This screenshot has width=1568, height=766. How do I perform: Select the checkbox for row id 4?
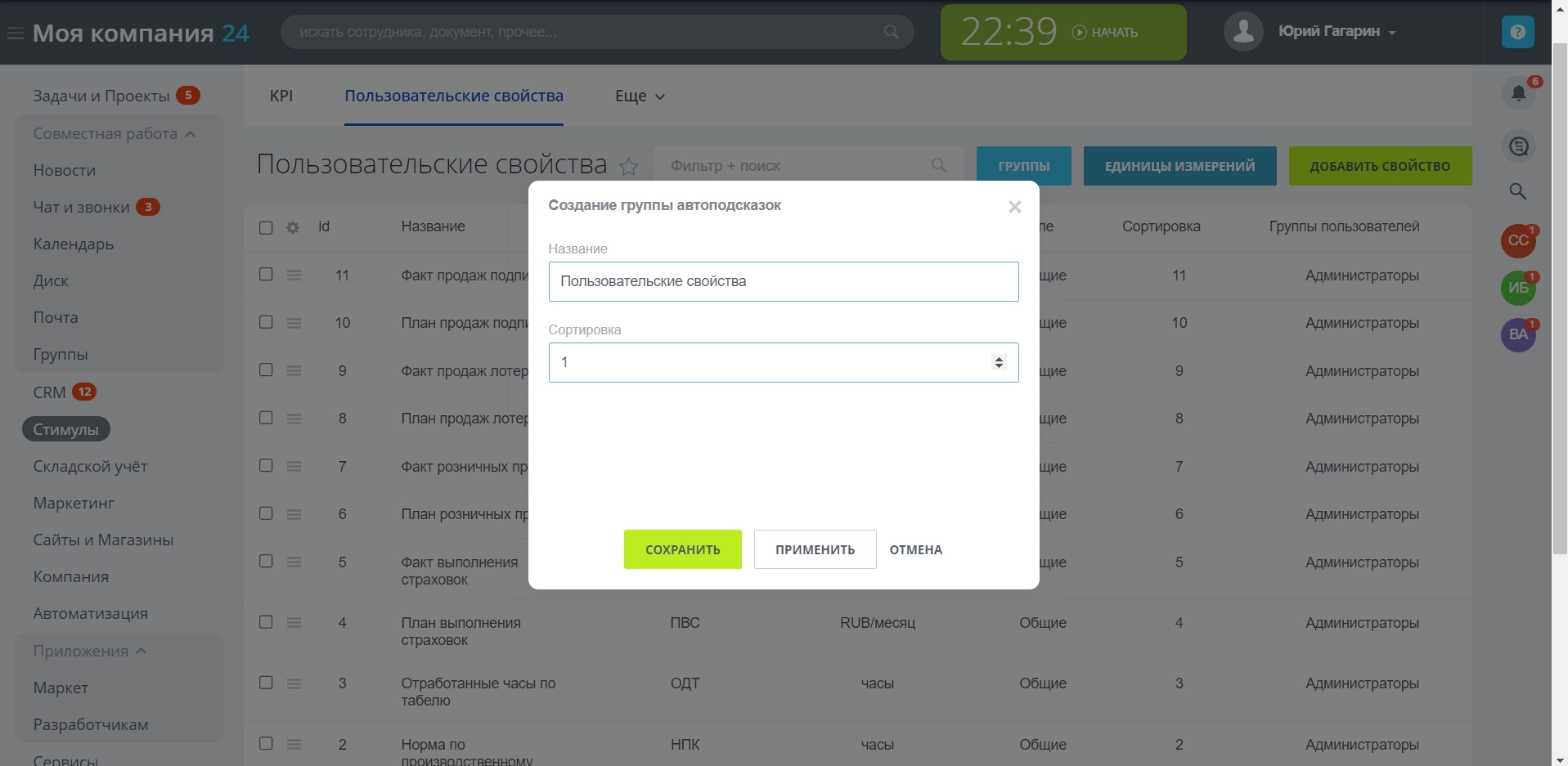tap(266, 622)
